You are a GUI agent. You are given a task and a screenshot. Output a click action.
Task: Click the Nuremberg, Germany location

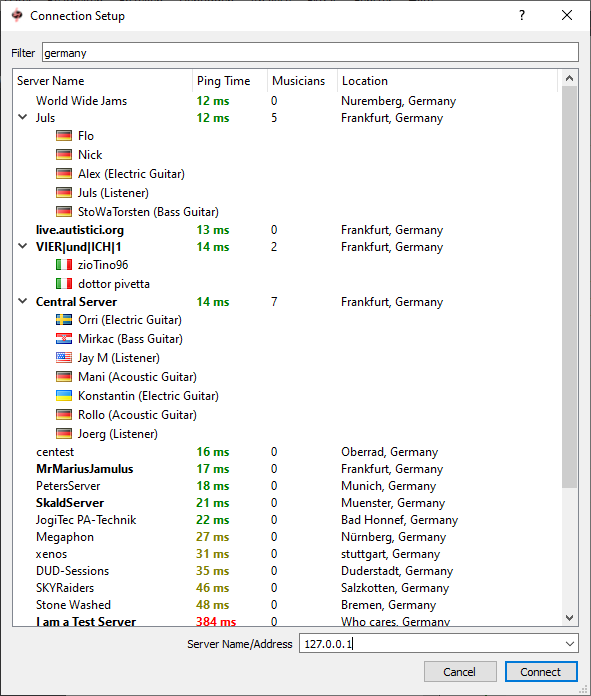pos(398,101)
